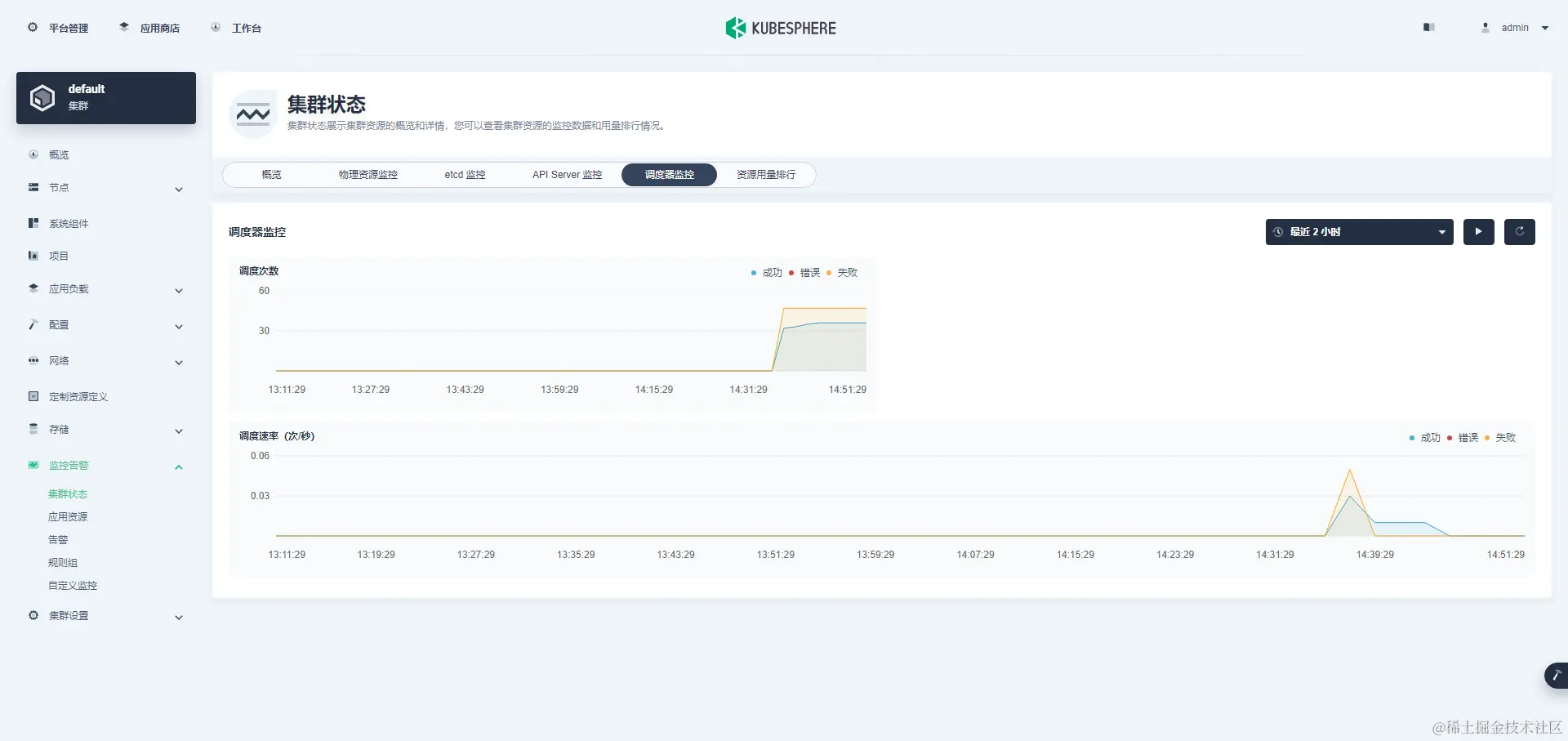Viewport: 1568px width, 741px height.
Task: Open the 最近 2 小时 time range dropdown
Action: 1358,231
